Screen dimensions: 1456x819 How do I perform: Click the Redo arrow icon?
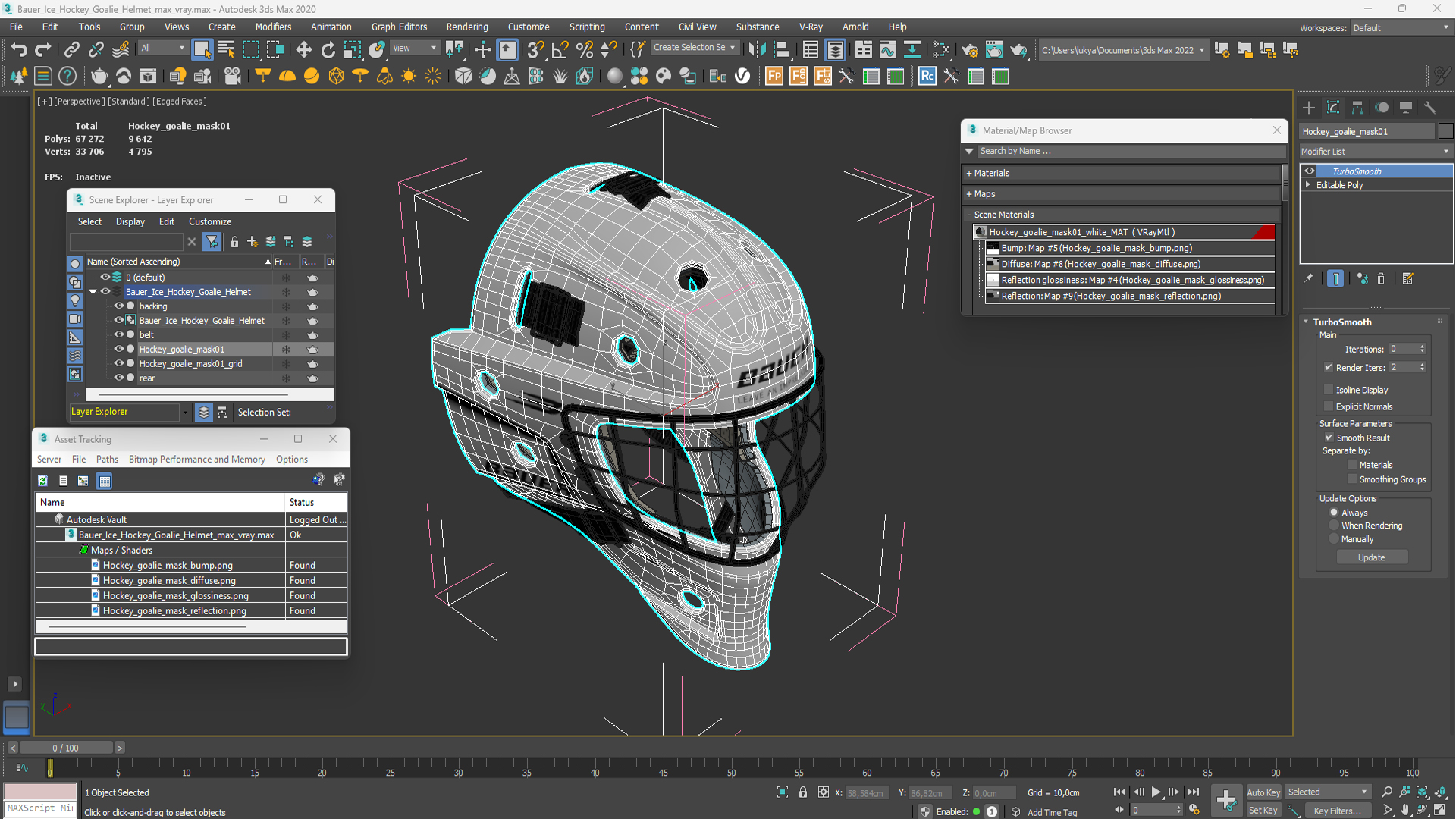pyautogui.click(x=43, y=50)
